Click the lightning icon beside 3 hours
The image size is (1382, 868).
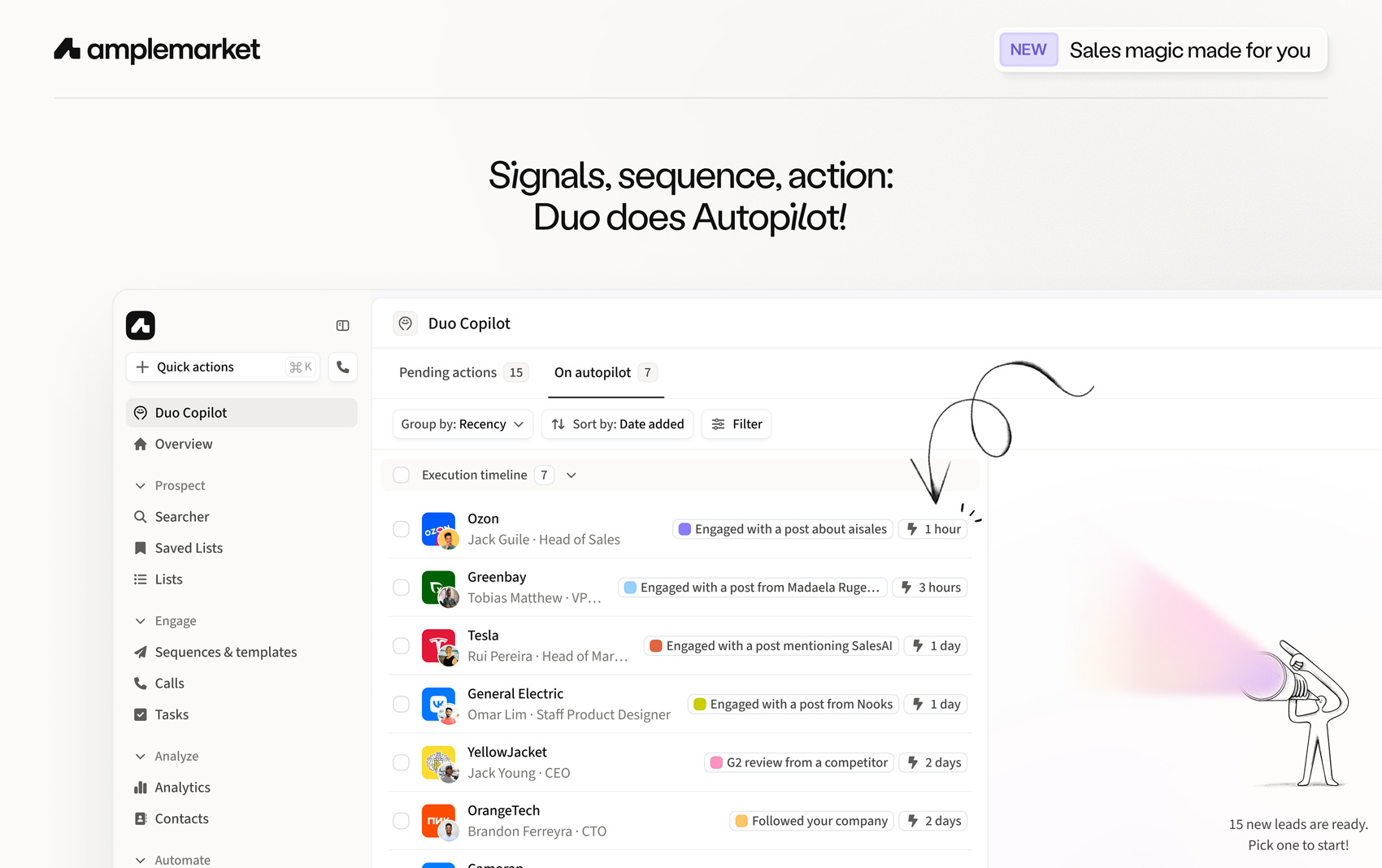click(x=906, y=588)
